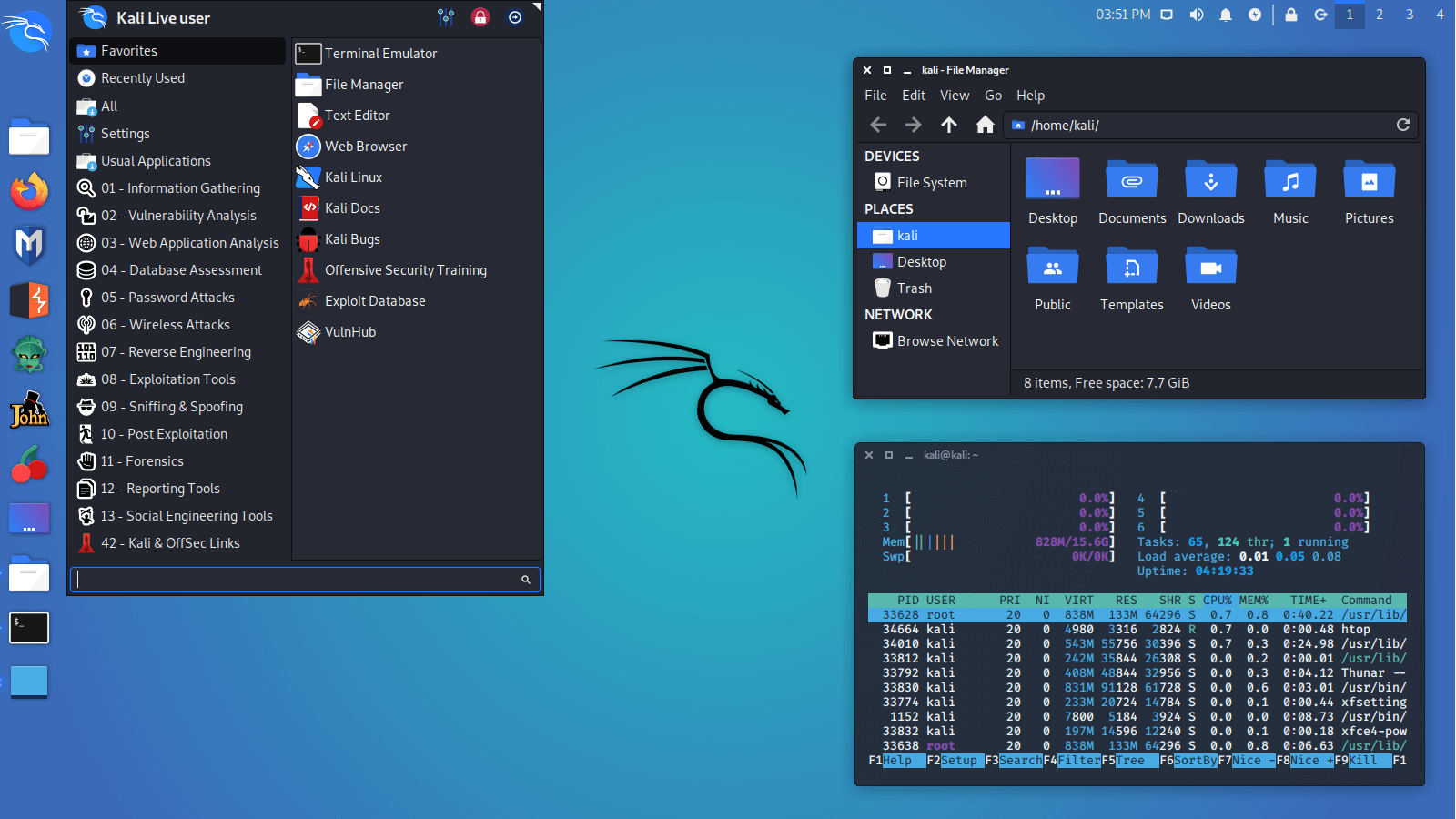
Task: Launch John the Ripper from the dock
Action: tap(28, 410)
